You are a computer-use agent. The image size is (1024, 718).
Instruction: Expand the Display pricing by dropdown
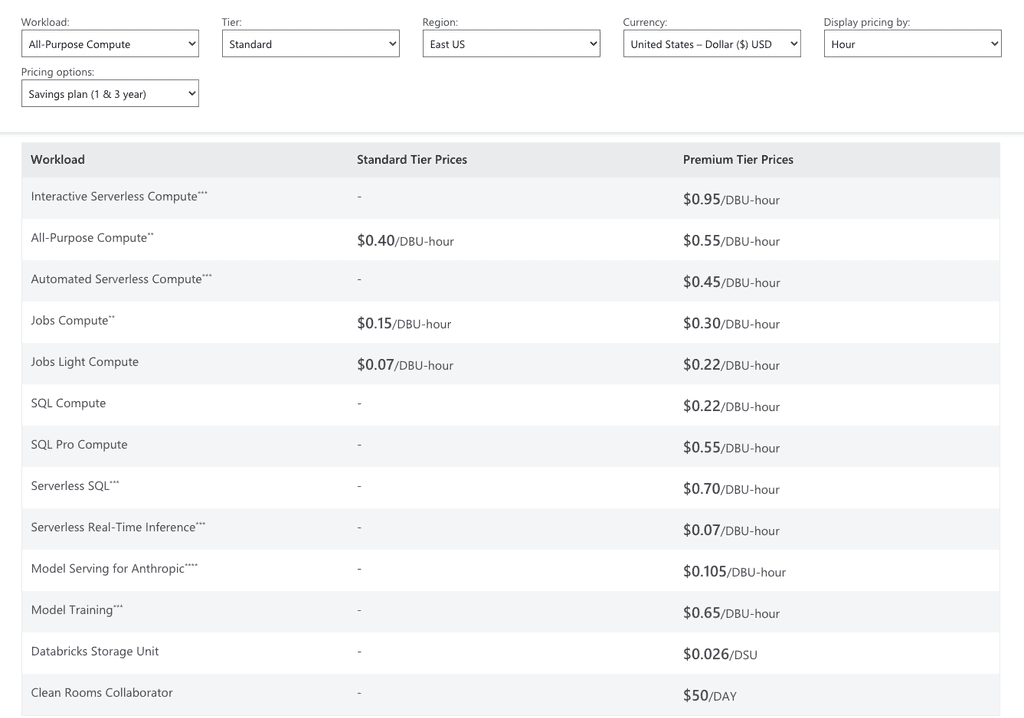click(912, 43)
